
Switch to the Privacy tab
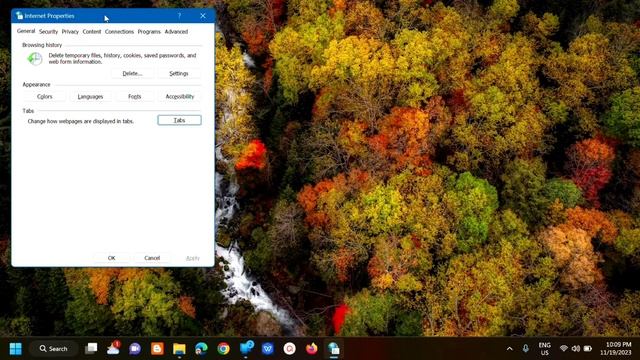point(70,31)
